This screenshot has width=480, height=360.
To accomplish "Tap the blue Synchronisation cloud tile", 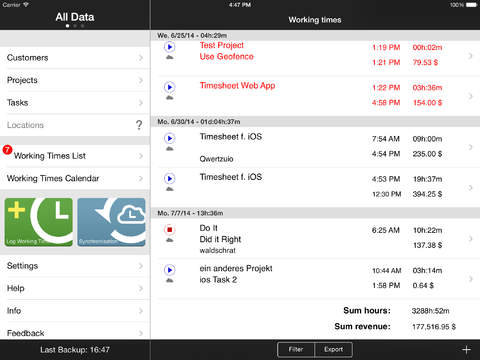I will [112, 222].
